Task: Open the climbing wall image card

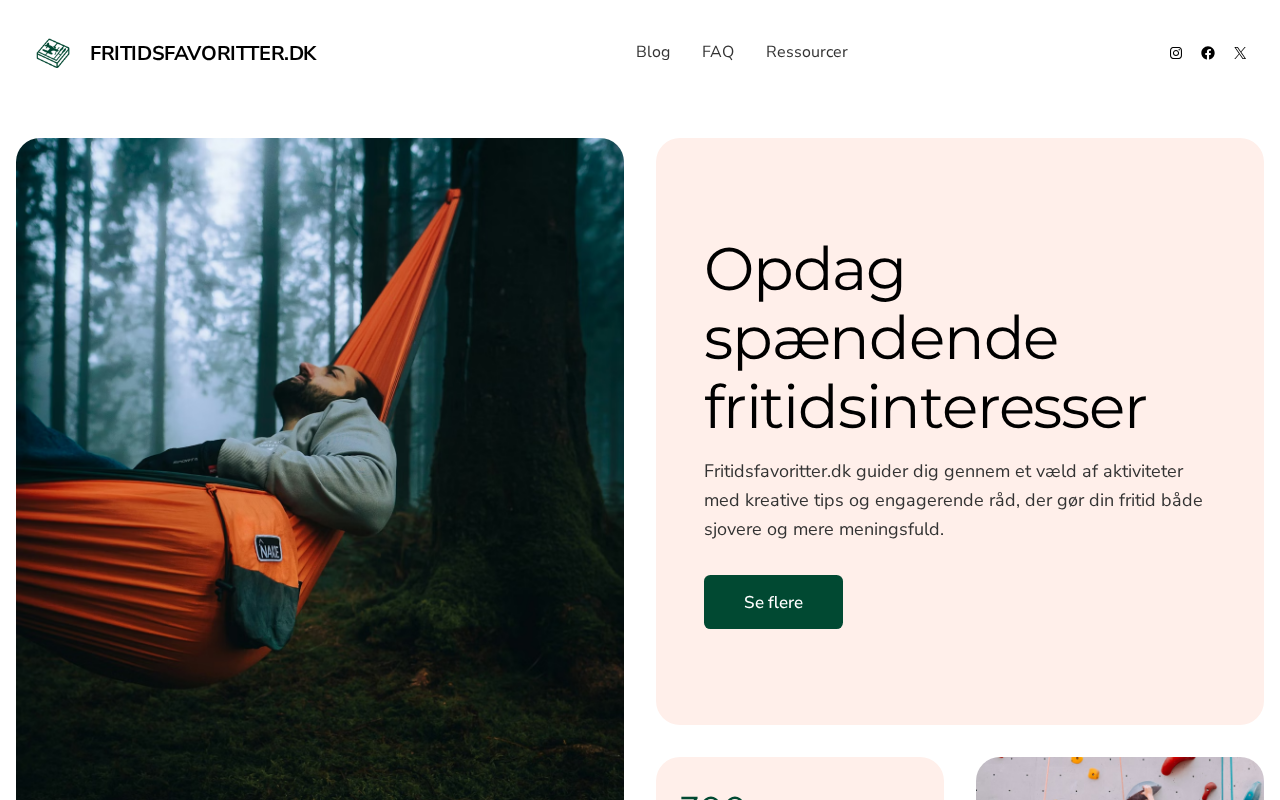Action: (1120, 779)
